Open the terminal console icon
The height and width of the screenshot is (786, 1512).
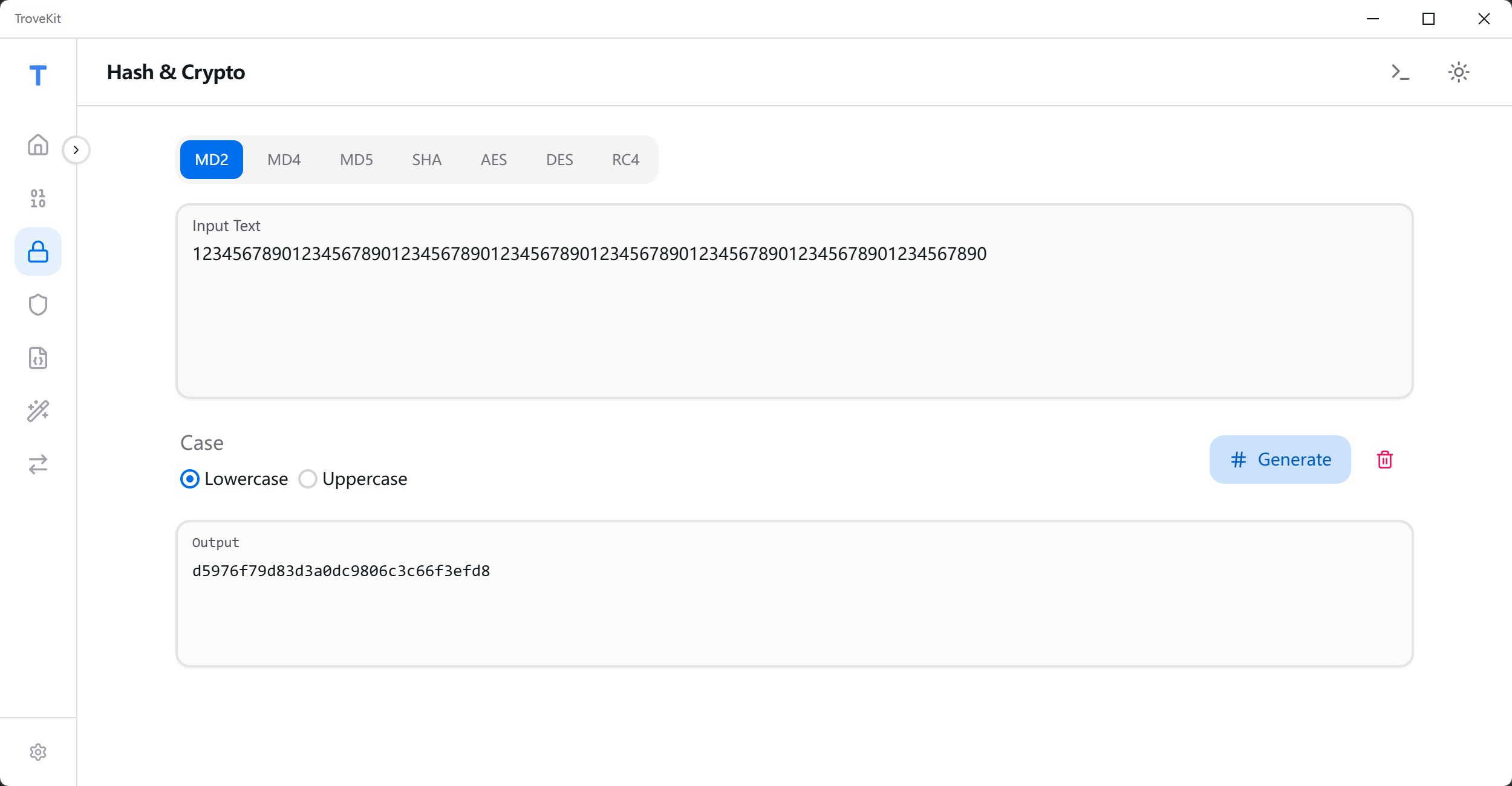[x=1400, y=72]
